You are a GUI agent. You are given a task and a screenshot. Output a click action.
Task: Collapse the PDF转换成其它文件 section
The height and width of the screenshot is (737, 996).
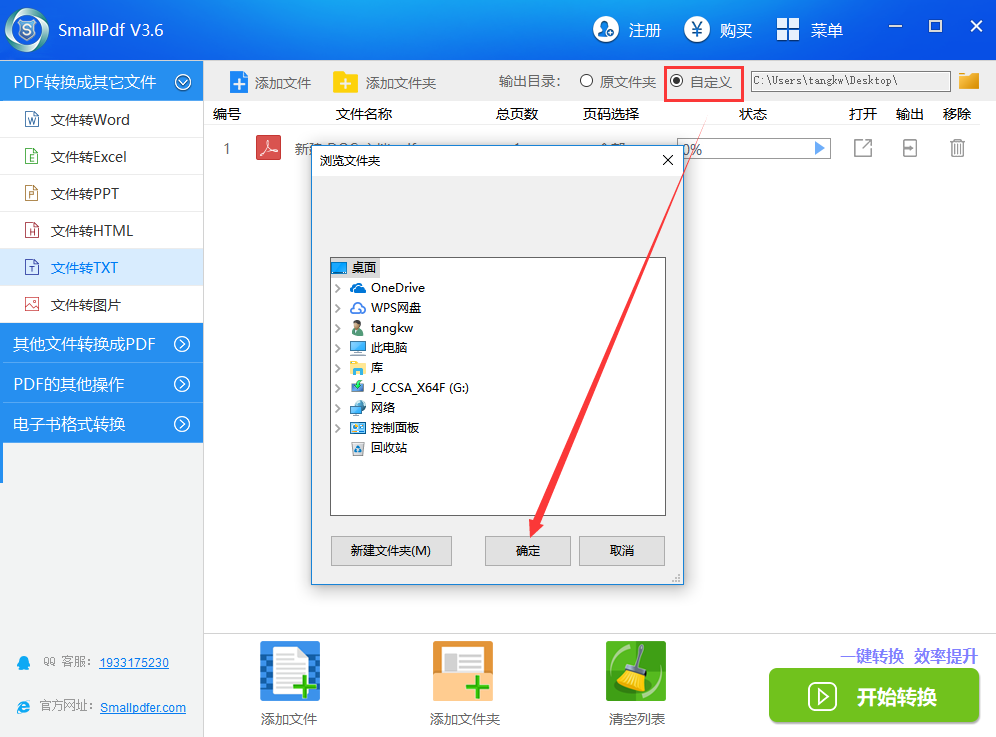point(183,82)
